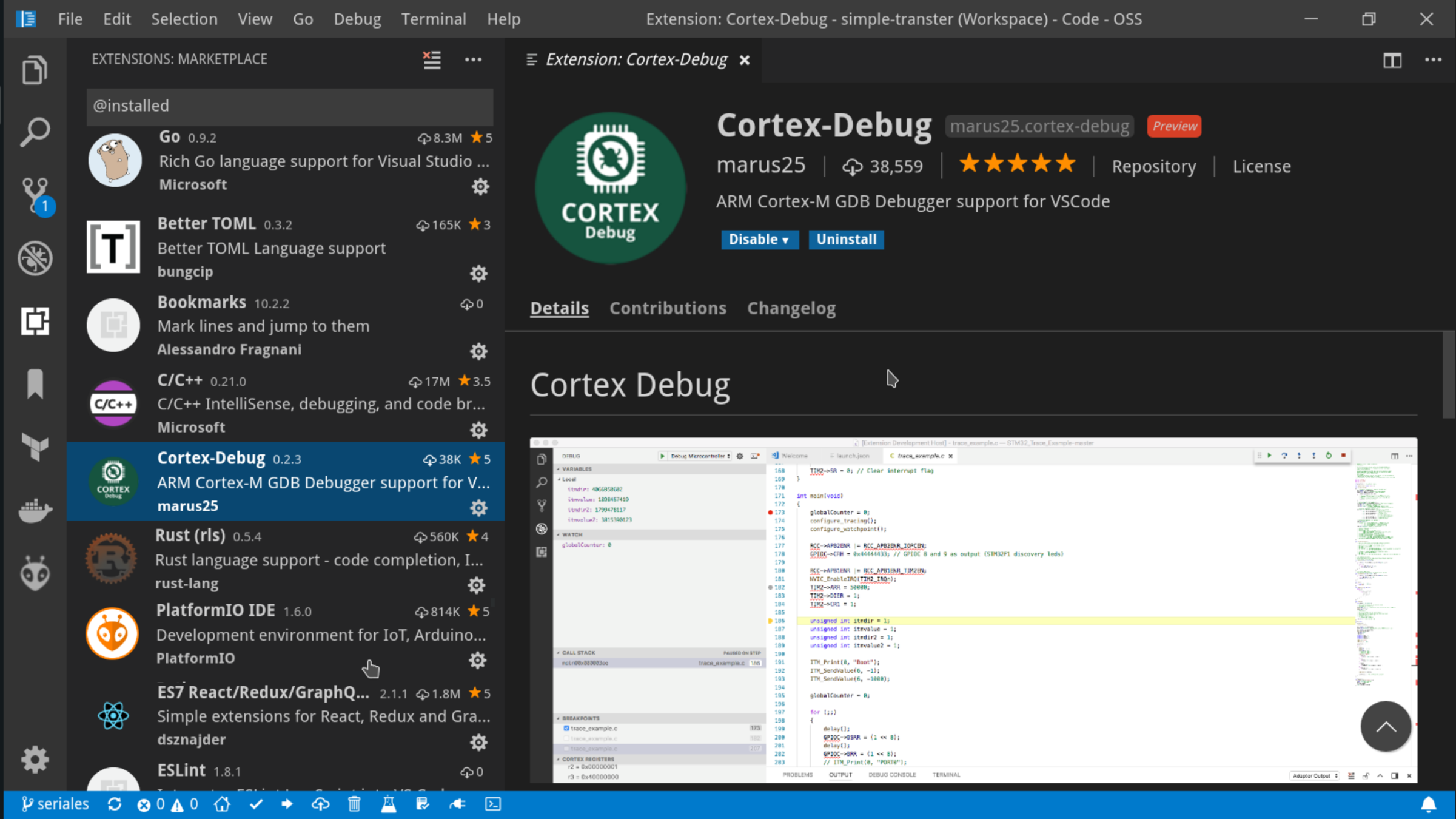
Task: Open More Actions menu in Extensions panel
Action: (473, 59)
